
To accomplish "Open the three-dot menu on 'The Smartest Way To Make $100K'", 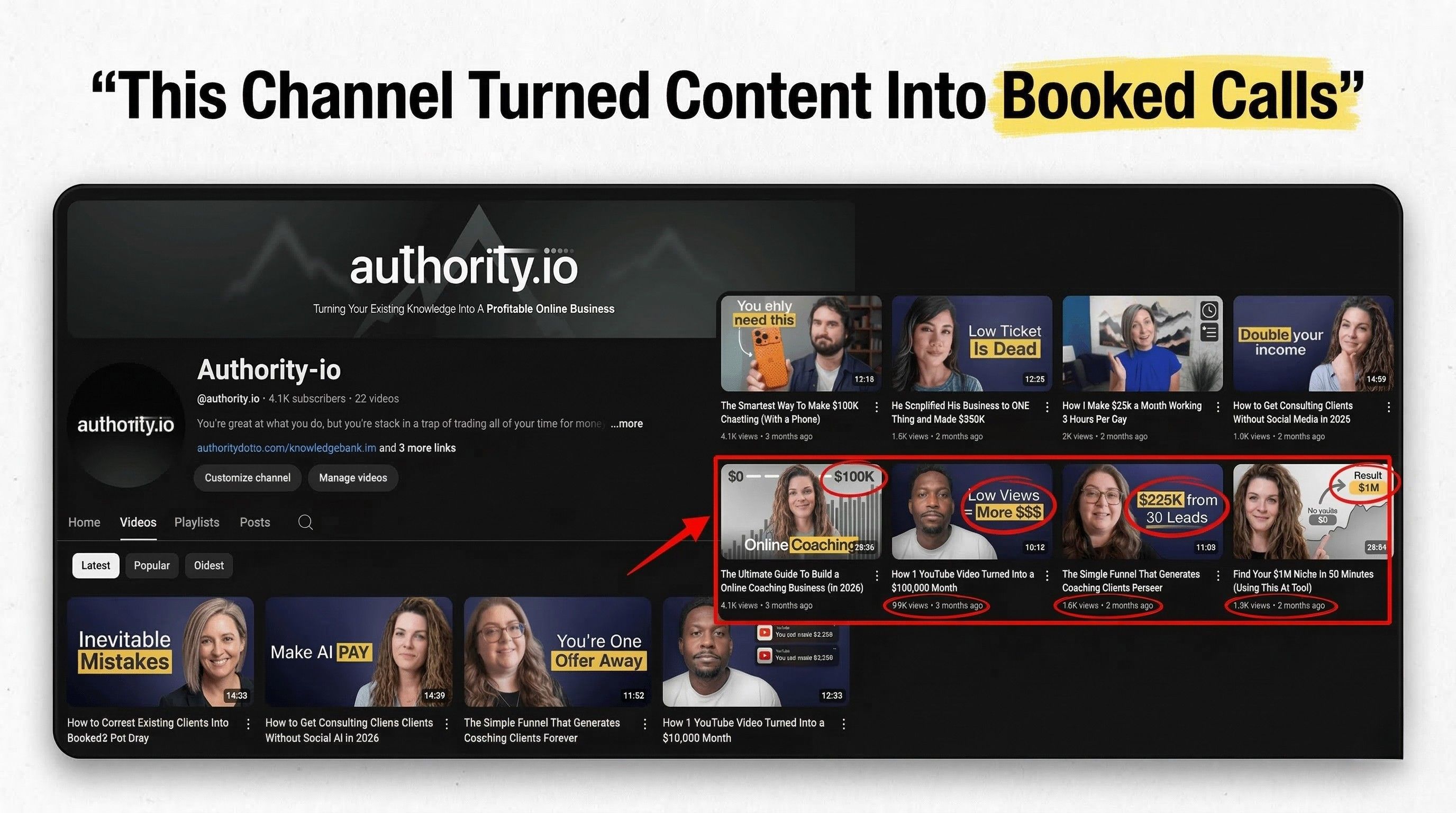I will coord(877,406).
